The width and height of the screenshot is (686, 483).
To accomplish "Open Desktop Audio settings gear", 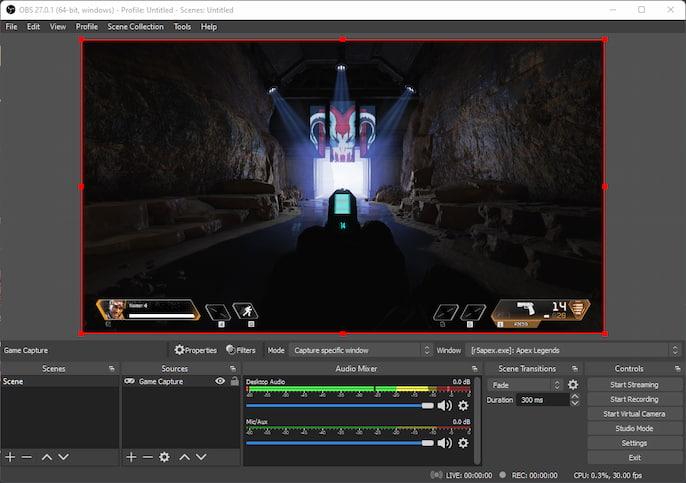I will 463,406.
